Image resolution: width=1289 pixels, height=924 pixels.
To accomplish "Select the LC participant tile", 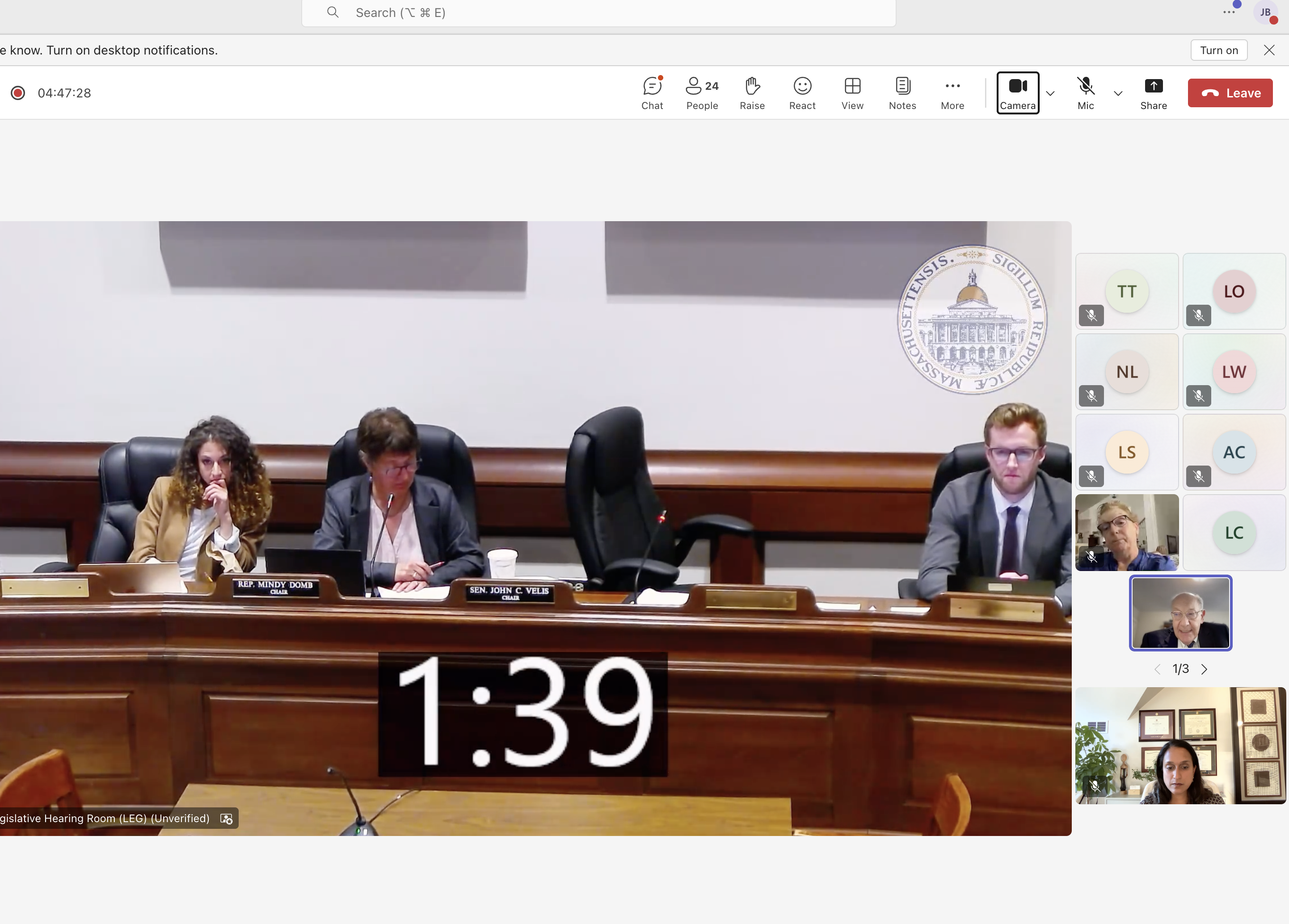I will [1234, 533].
